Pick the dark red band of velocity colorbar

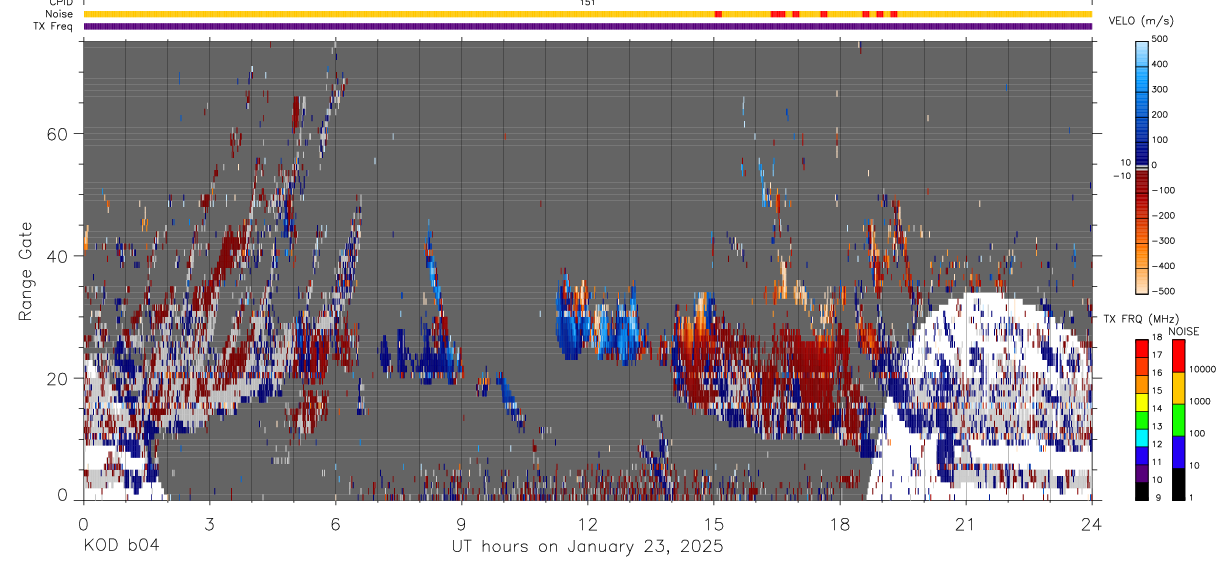pyautogui.click(x=1142, y=180)
